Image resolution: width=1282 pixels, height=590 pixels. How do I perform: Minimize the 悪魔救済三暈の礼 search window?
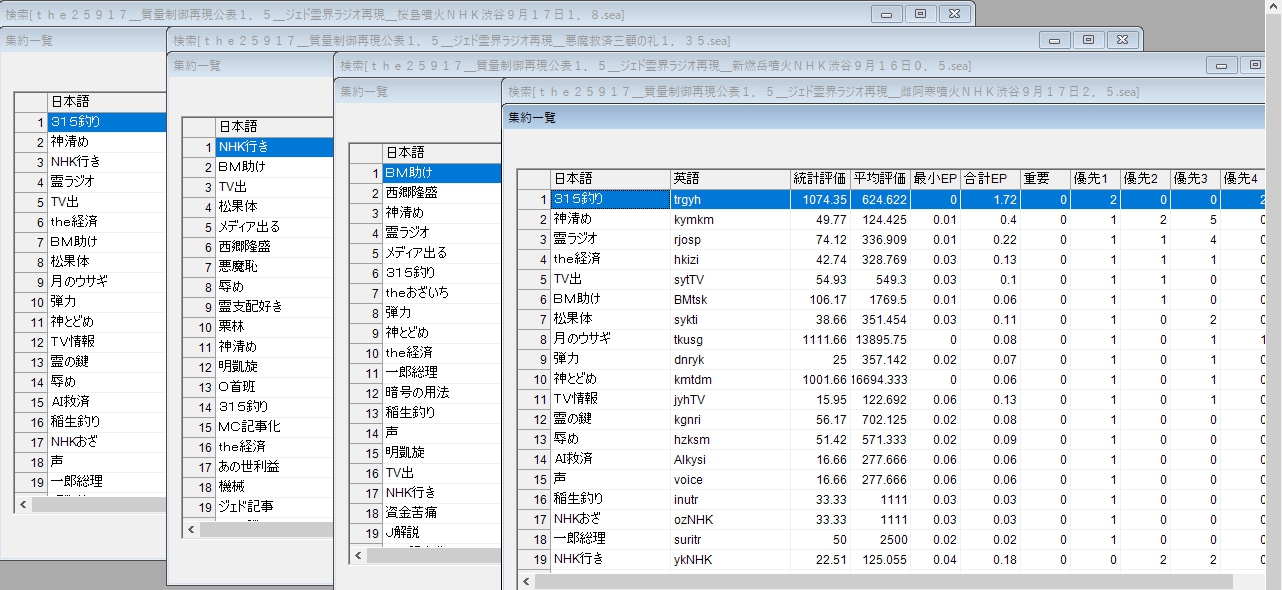coord(1054,40)
